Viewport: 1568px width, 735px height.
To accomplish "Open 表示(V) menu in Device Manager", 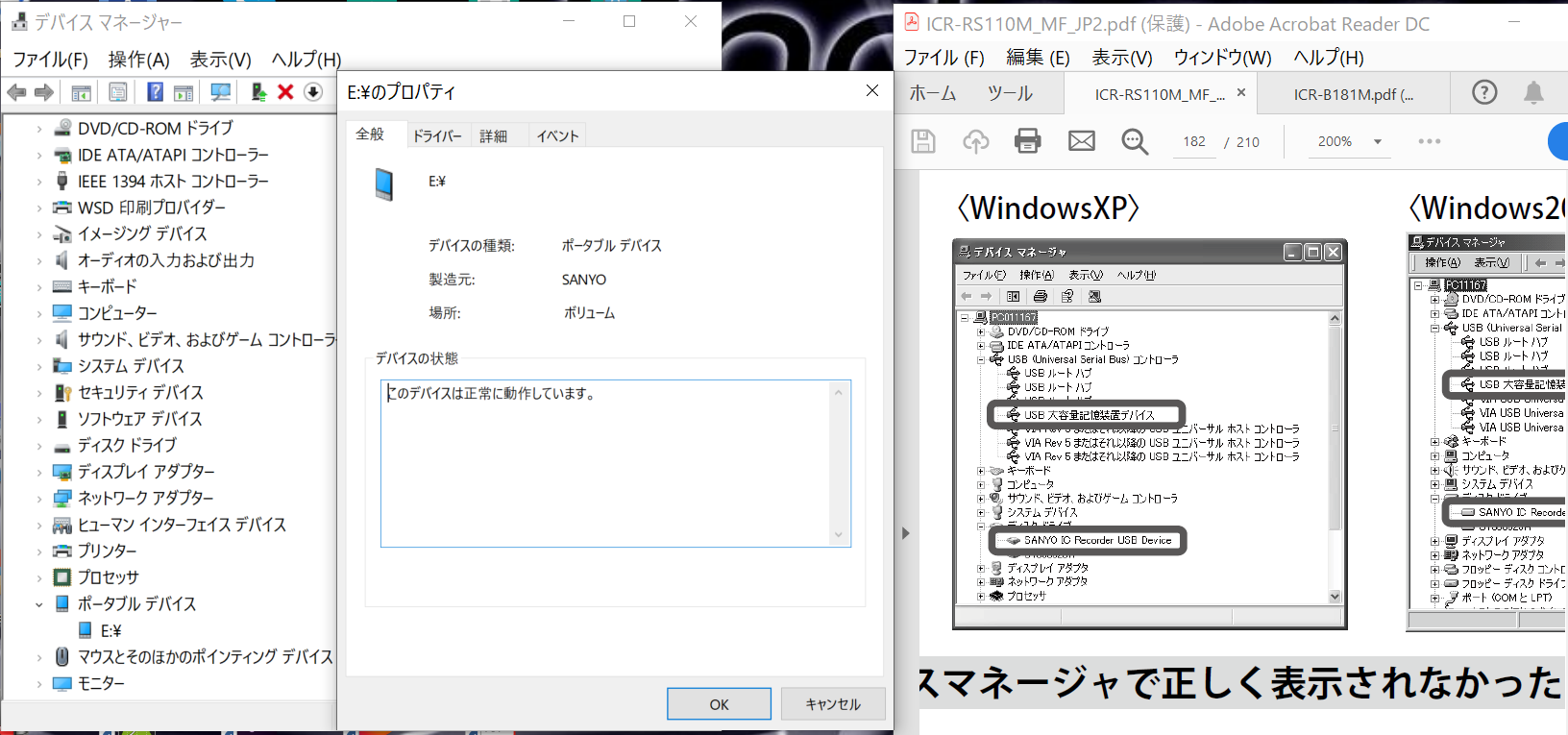I will point(221,60).
